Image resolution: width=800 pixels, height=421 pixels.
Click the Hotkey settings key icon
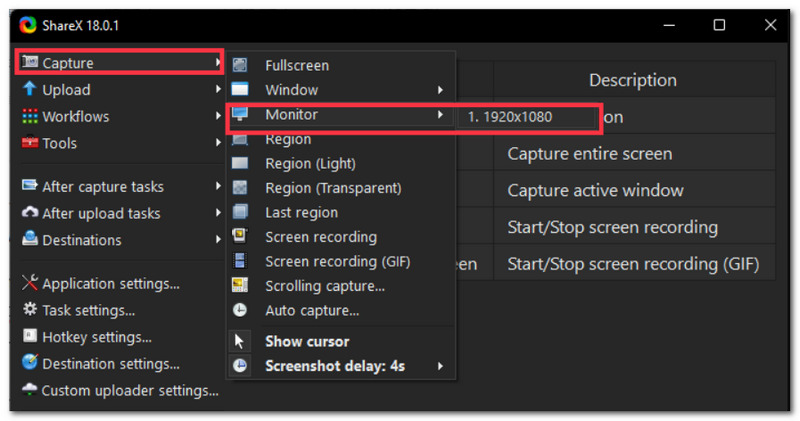[30, 336]
